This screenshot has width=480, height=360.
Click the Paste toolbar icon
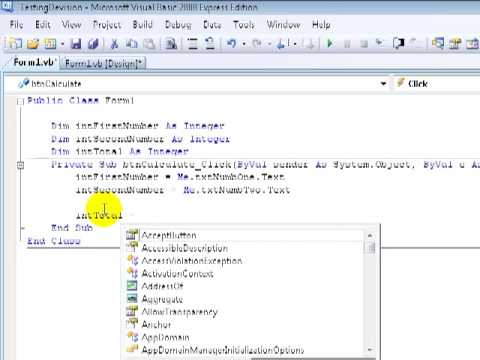(149, 44)
